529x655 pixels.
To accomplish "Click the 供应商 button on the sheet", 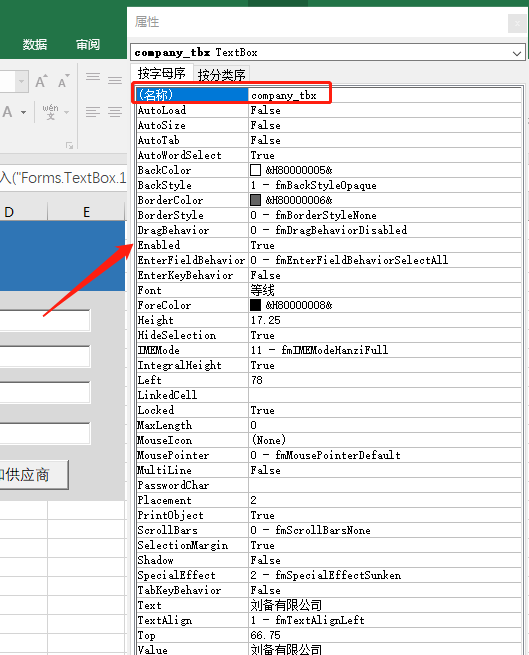I will click(x=34, y=475).
